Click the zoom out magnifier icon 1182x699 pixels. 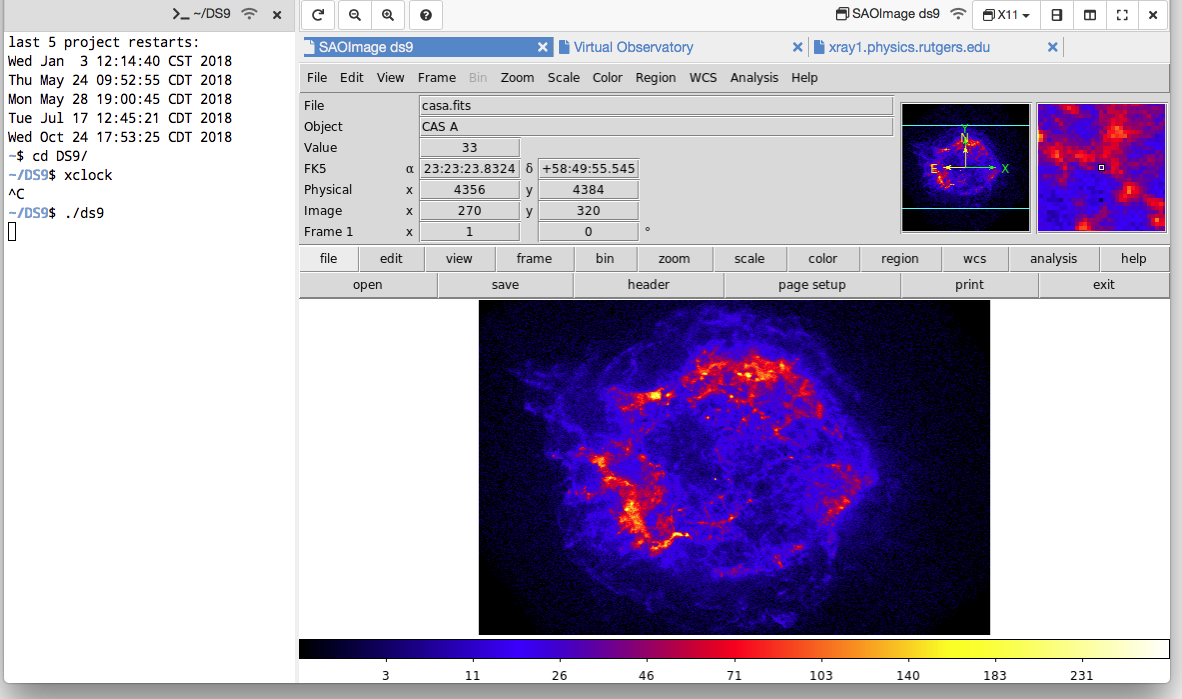pyautogui.click(x=355, y=15)
